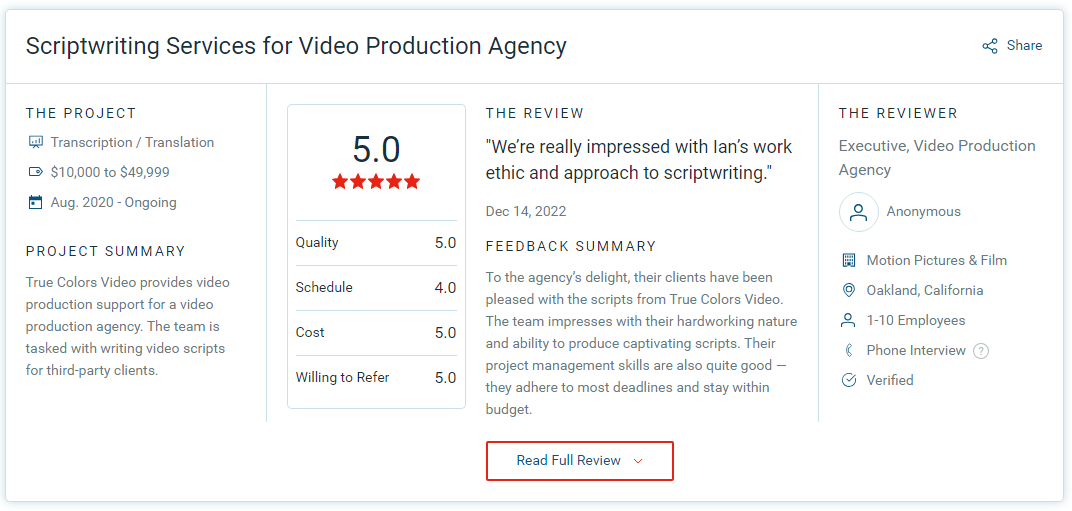Click the question mark help icon
Viewport: 1072px width, 511px height.
(981, 351)
